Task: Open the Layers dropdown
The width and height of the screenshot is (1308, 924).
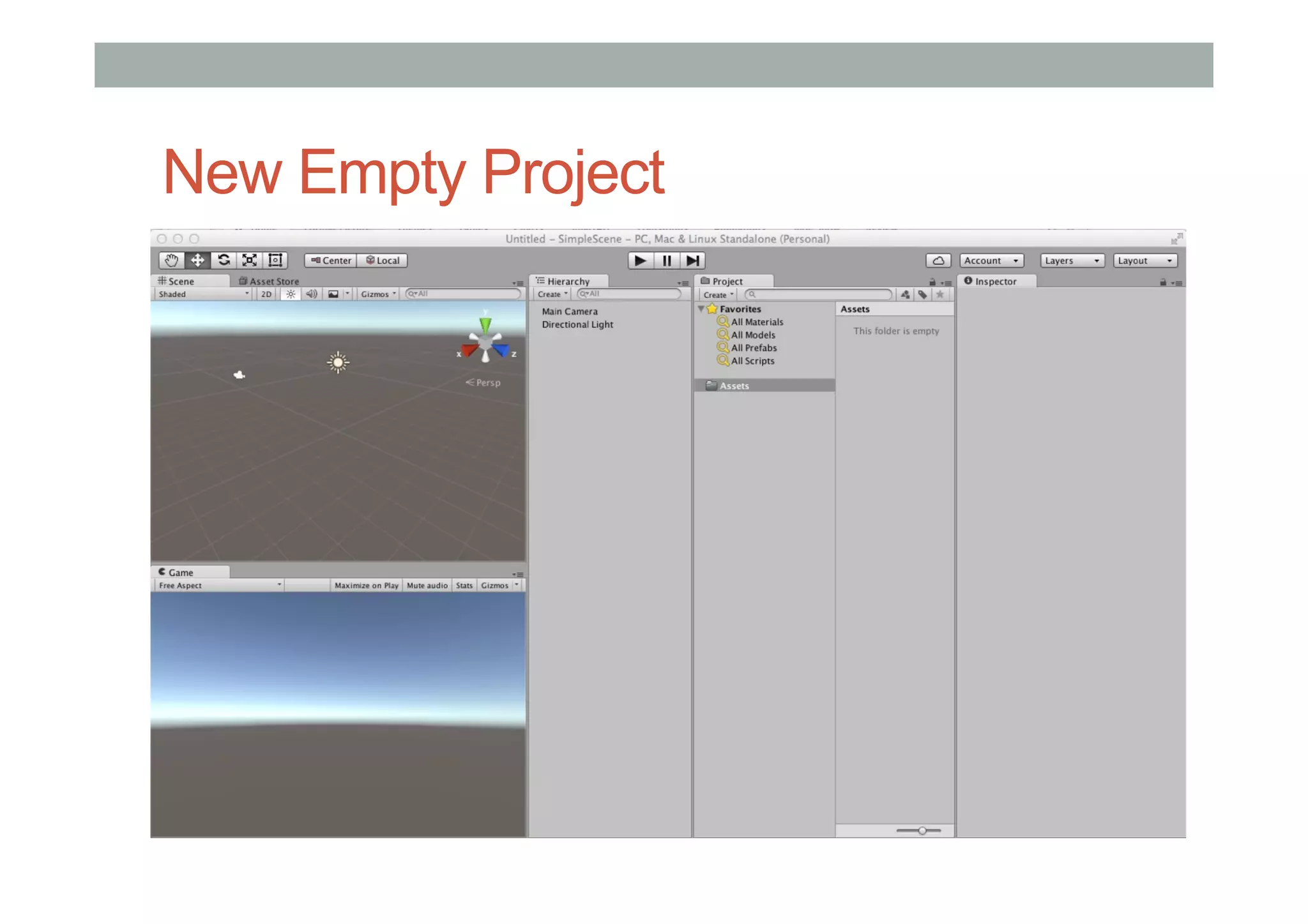Action: pos(1072,261)
